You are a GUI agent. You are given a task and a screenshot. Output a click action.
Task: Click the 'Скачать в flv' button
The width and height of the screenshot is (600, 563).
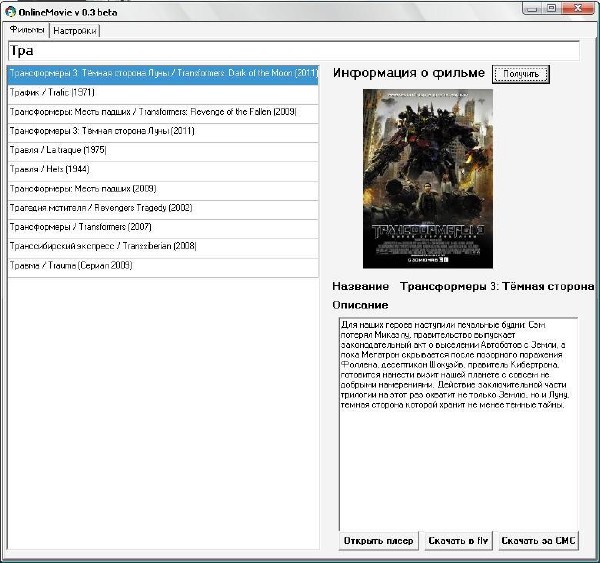tap(456, 541)
